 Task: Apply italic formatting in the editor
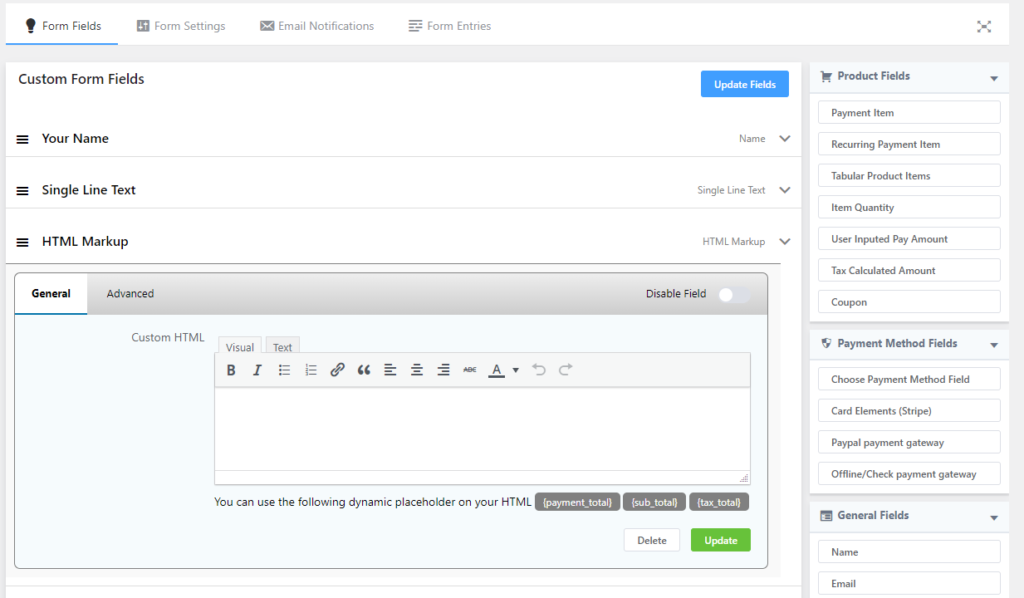click(257, 370)
